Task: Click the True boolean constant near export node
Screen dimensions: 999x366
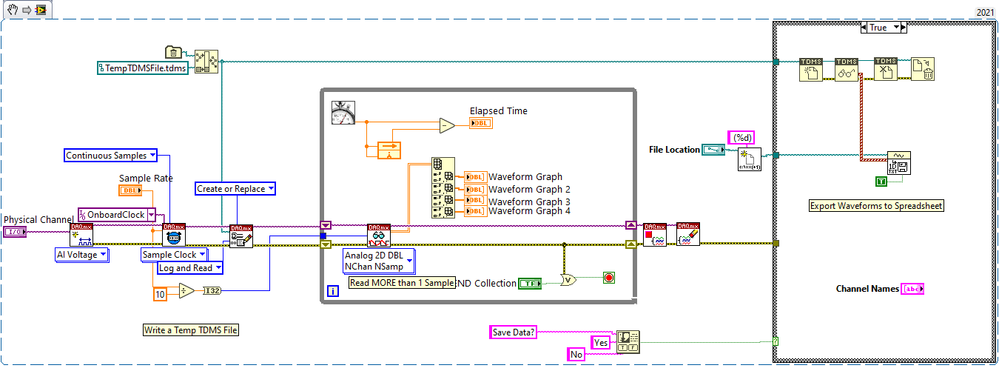Action: [x=882, y=182]
